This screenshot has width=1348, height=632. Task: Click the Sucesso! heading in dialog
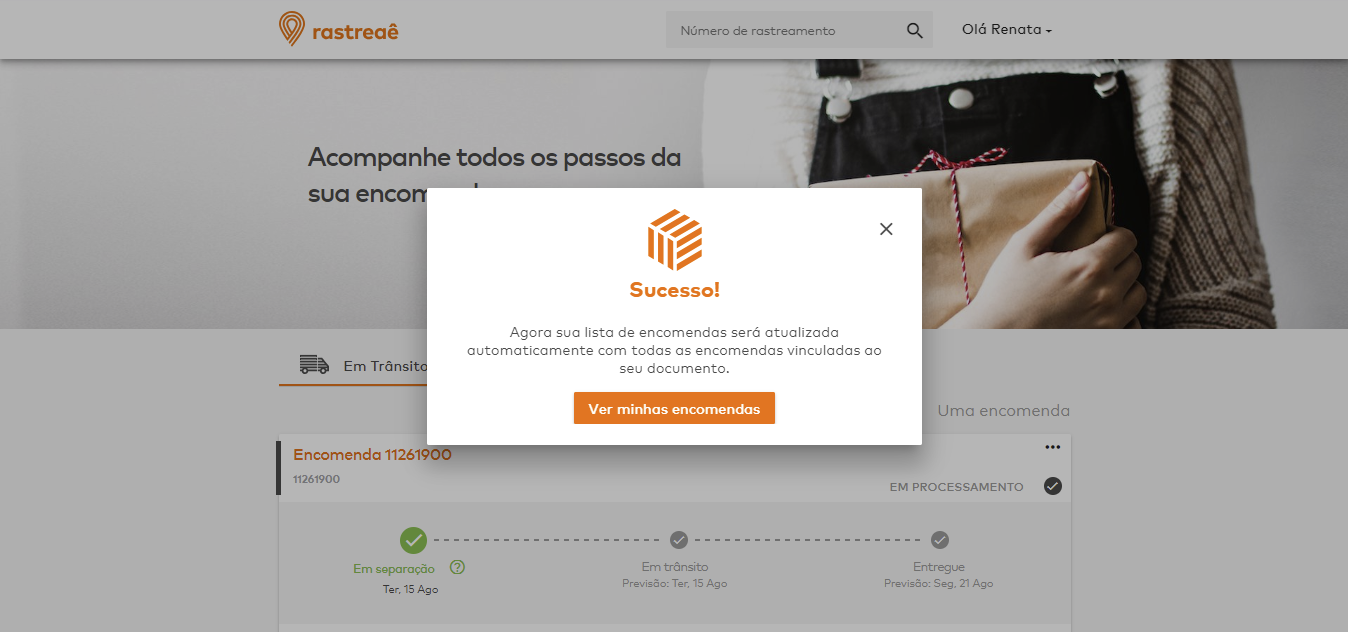coord(674,290)
